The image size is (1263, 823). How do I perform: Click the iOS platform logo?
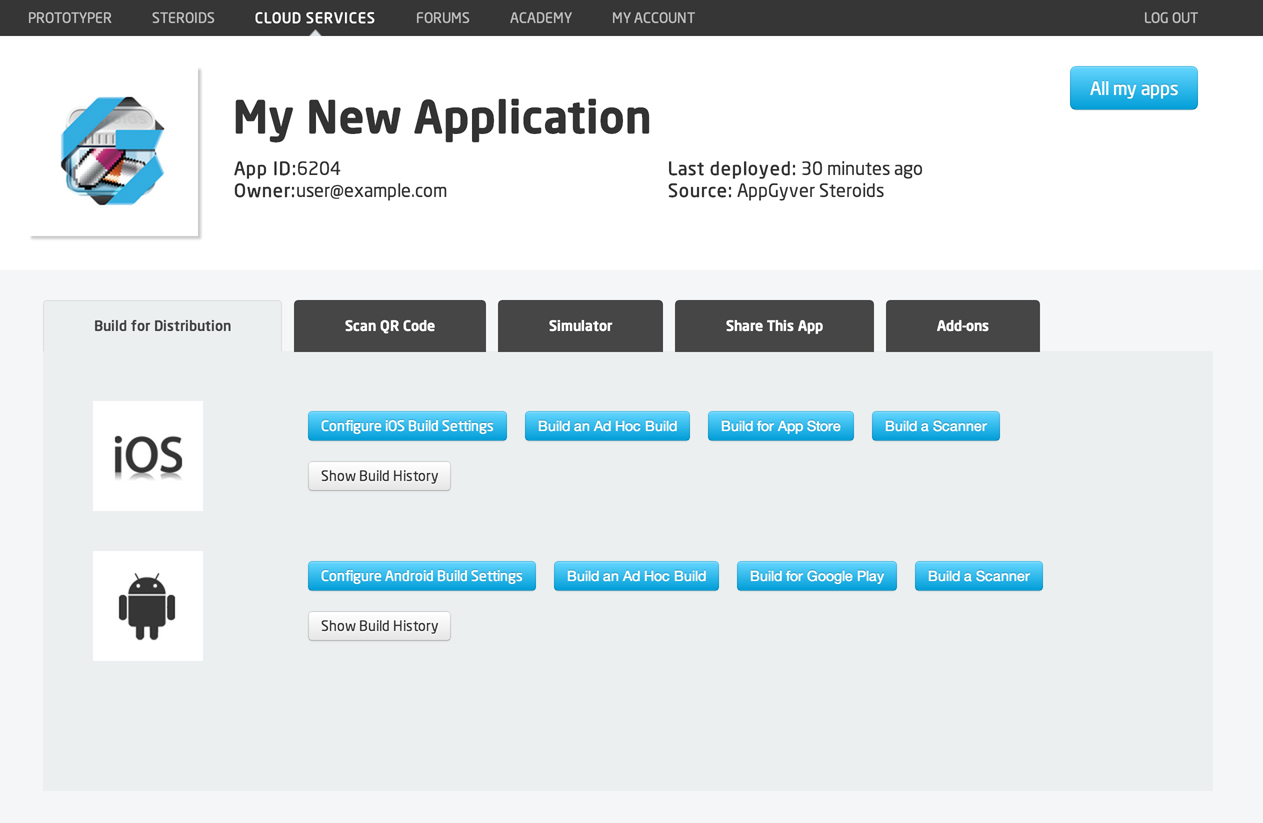tap(148, 456)
